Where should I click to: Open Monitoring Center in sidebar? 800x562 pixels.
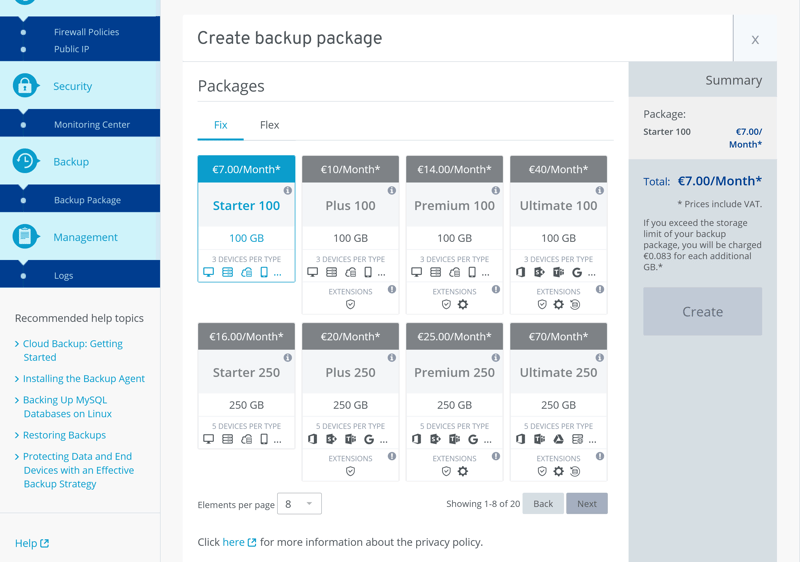click(x=92, y=124)
